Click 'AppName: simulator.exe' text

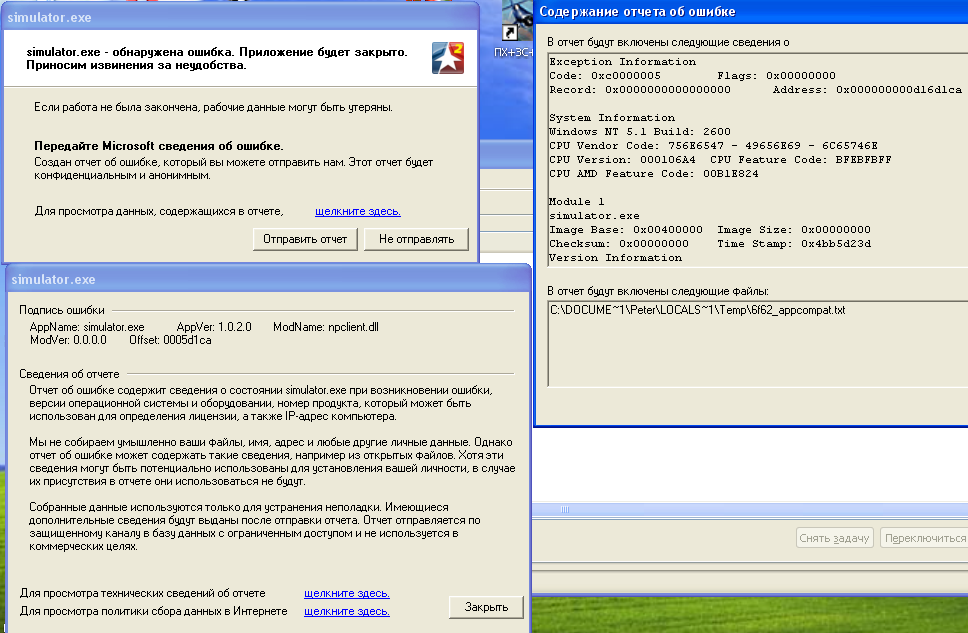pos(87,327)
